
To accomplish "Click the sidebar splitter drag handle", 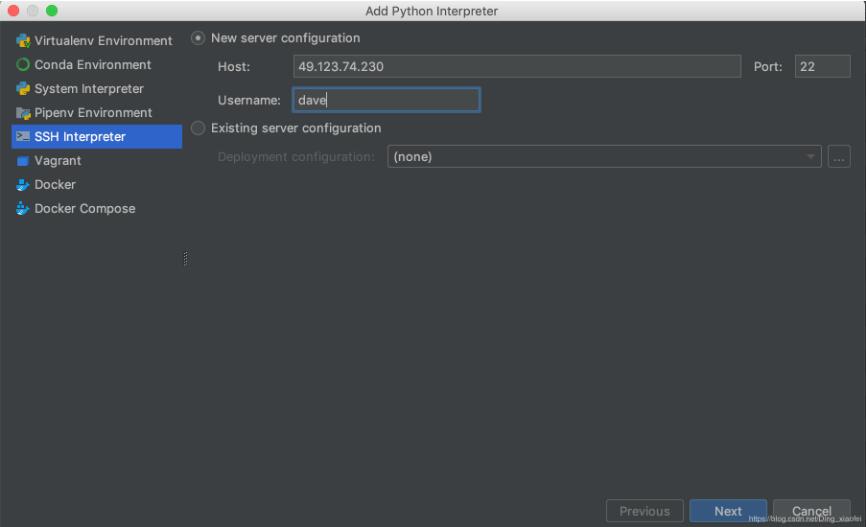I will tap(186, 259).
